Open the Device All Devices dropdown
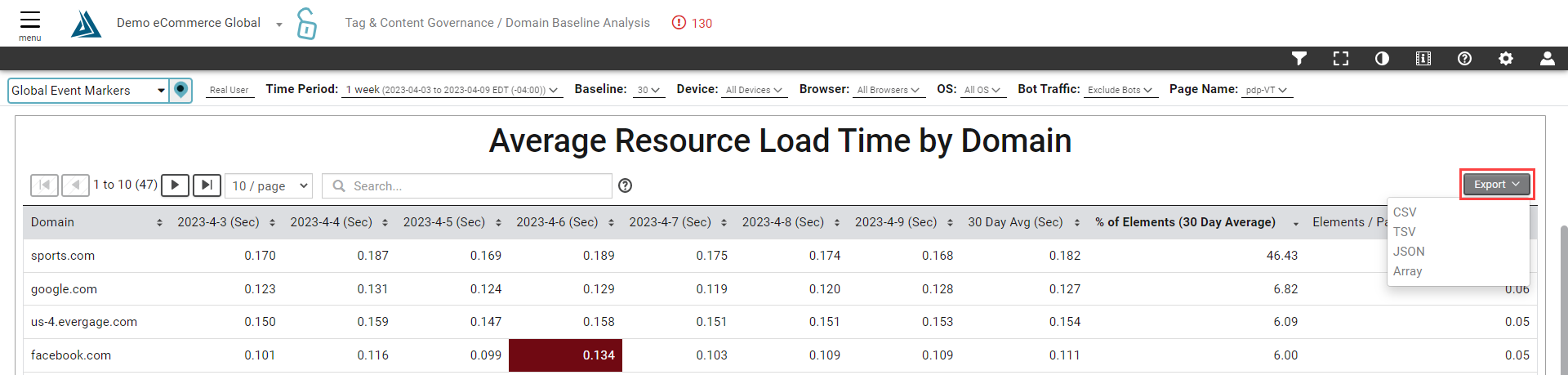Viewport: 1568px width, 375px height. (754, 90)
